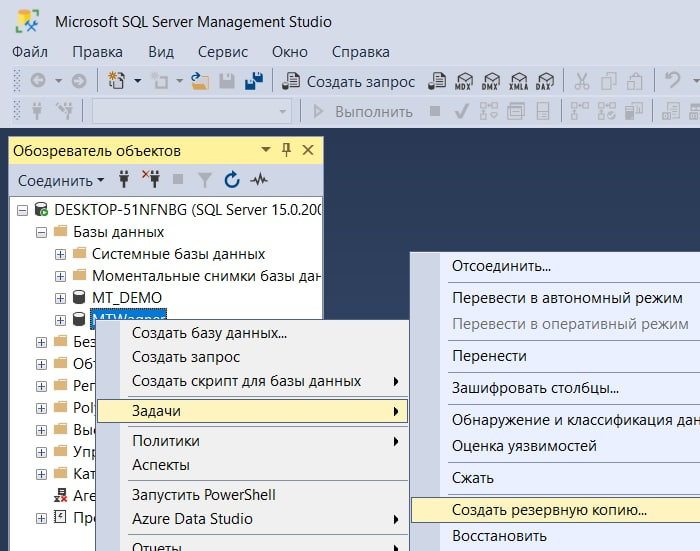The width and height of the screenshot is (700, 551).
Task: Pin the Object Explorer panel
Action: [287, 150]
